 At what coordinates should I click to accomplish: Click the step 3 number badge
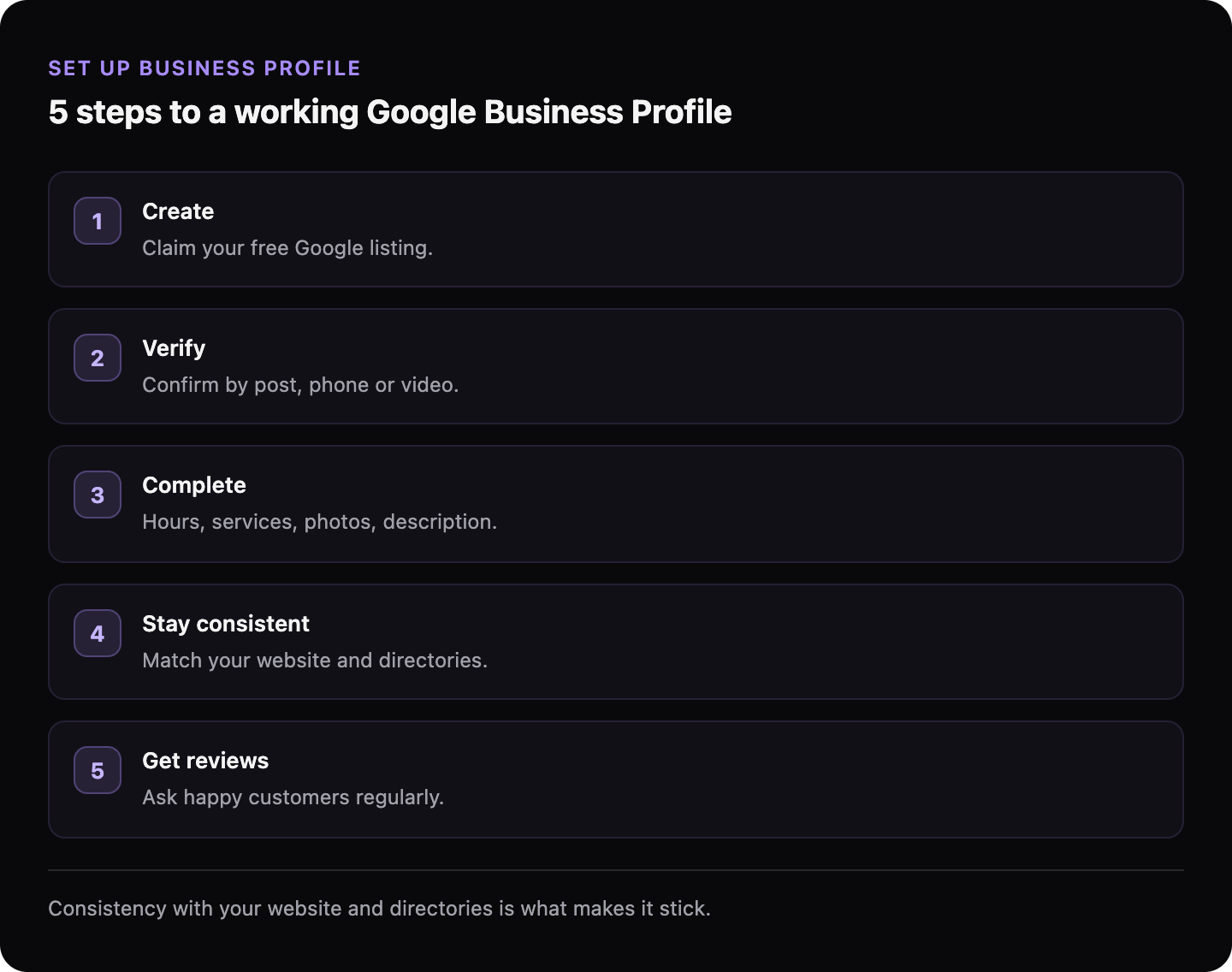(98, 495)
